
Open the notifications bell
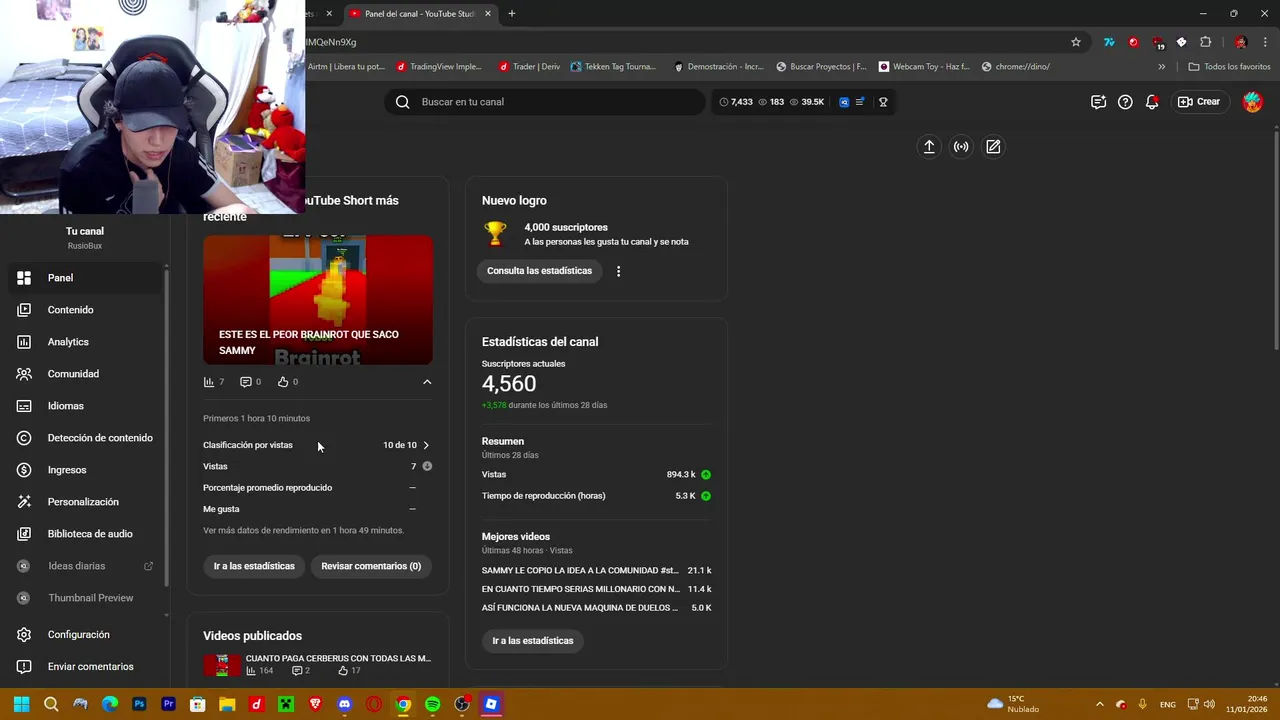coord(1152,102)
